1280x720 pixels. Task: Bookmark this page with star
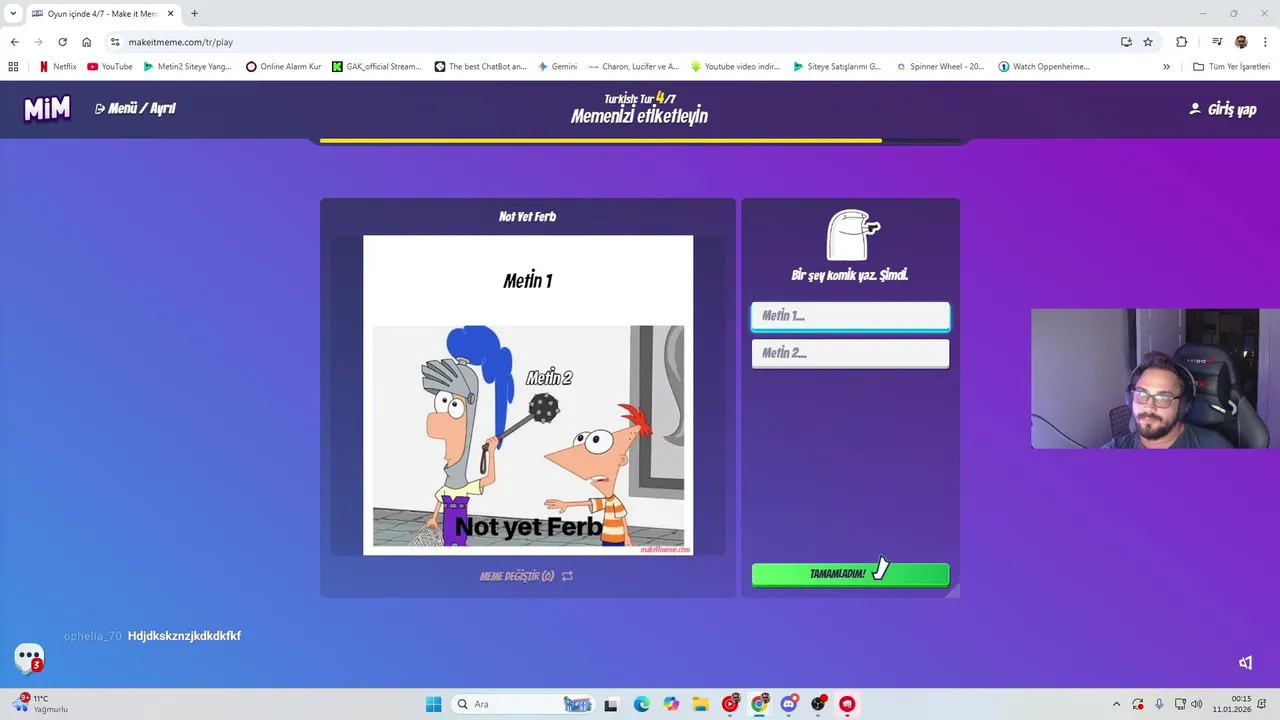[1148, 42]
